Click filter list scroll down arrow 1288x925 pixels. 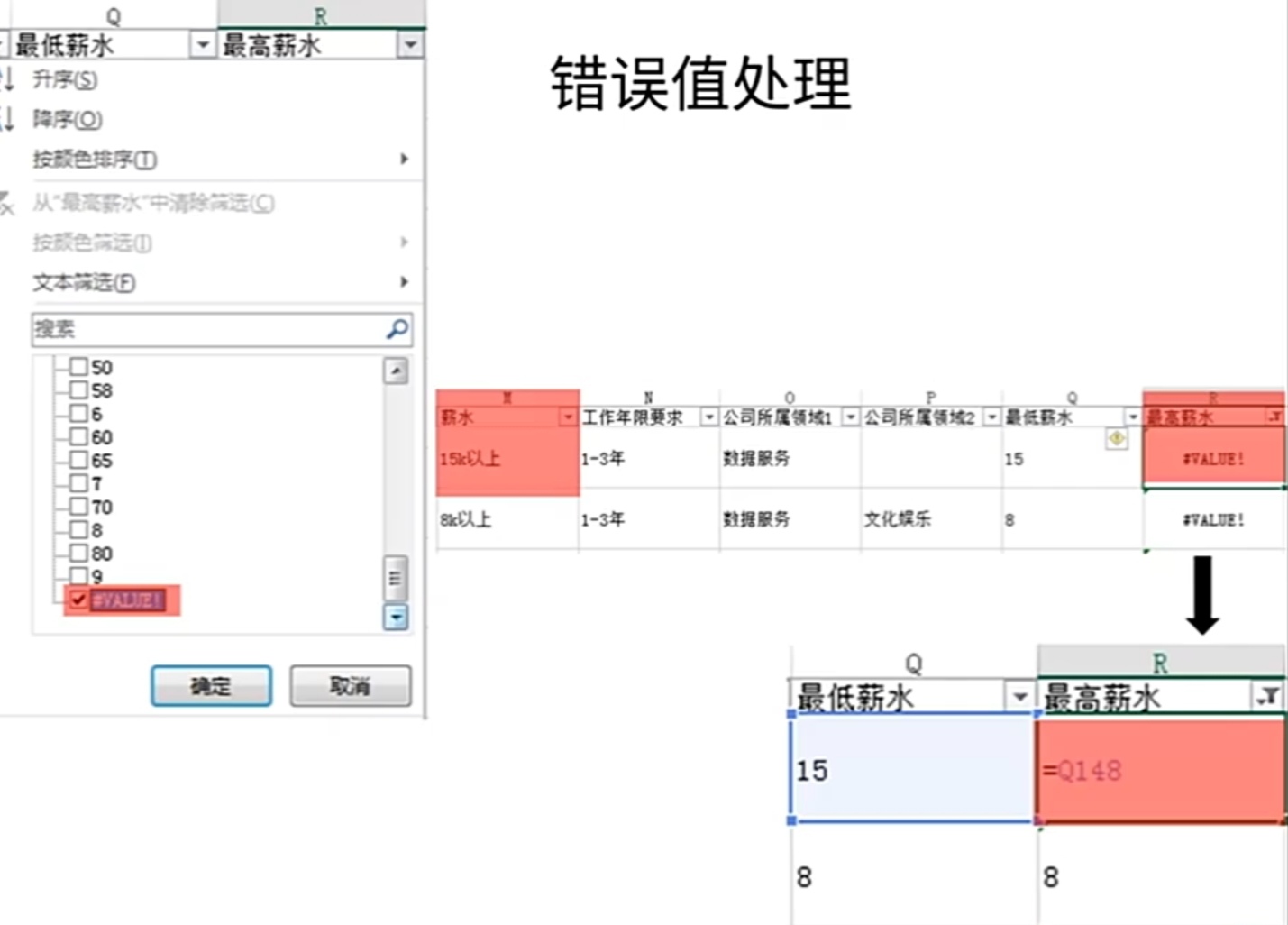click(x=396, y=617)
